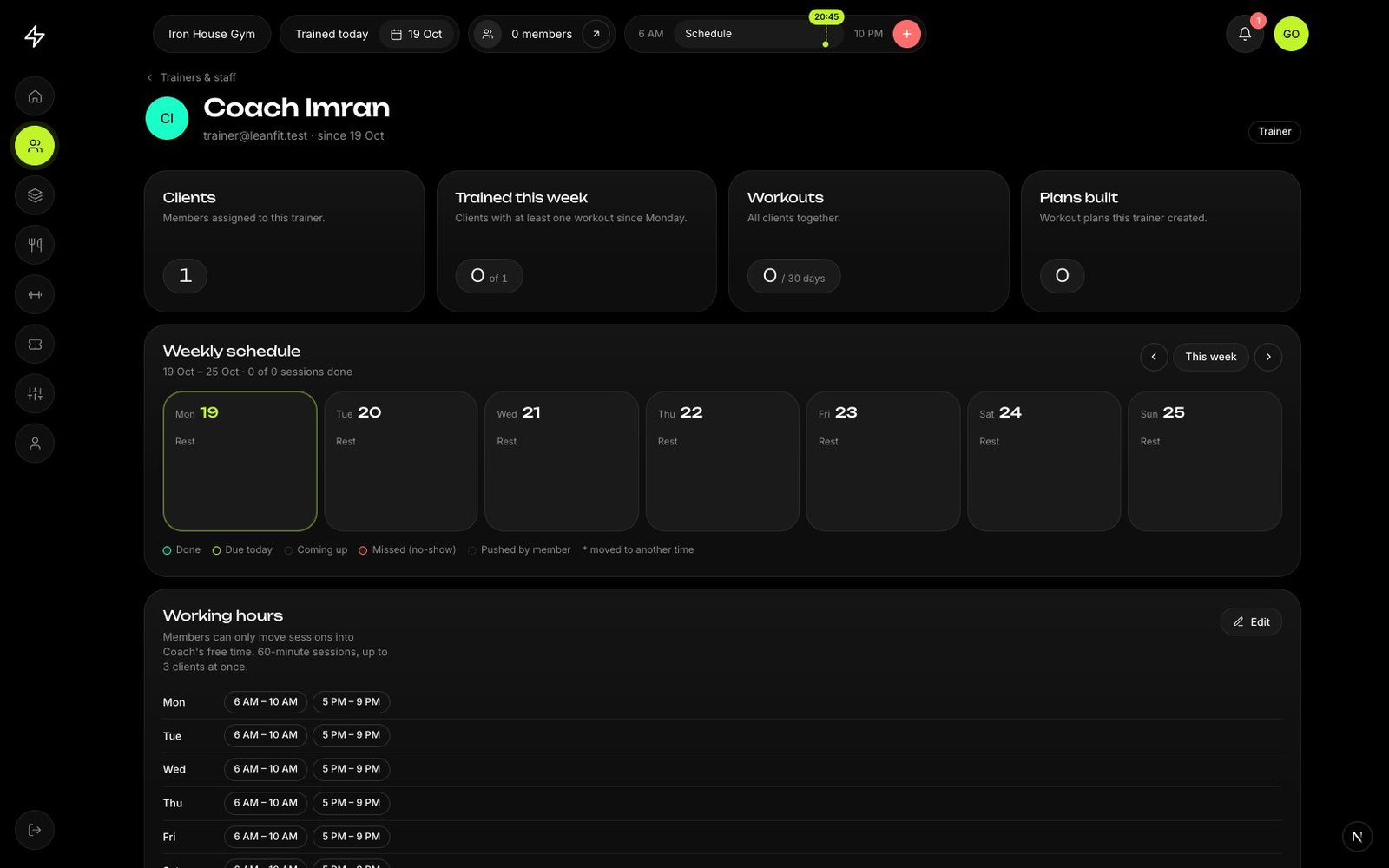1389x868 pixels.
Task: Click the Trainer role badge
Action: (x=1274, y=132)
